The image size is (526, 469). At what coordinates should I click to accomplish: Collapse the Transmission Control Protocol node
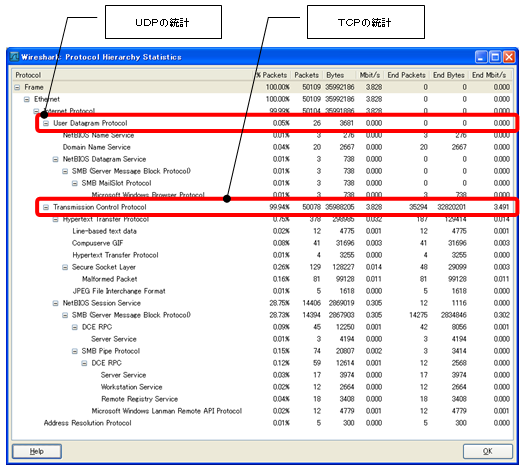click(x=46, y=207)
